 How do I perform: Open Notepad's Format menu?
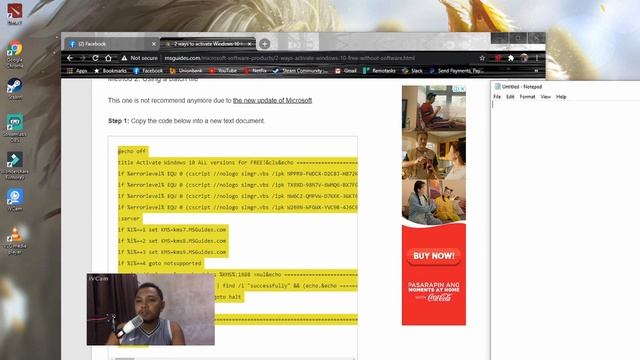coord(527,97)
